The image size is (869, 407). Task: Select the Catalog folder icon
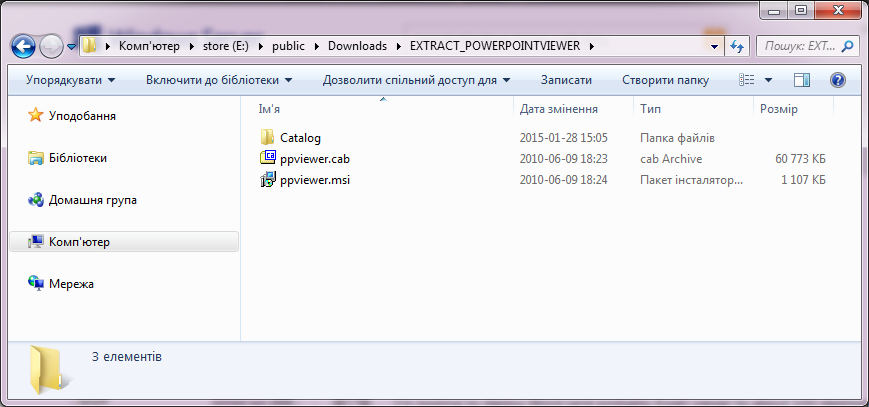pyautogui.click(x=268, y=137)
